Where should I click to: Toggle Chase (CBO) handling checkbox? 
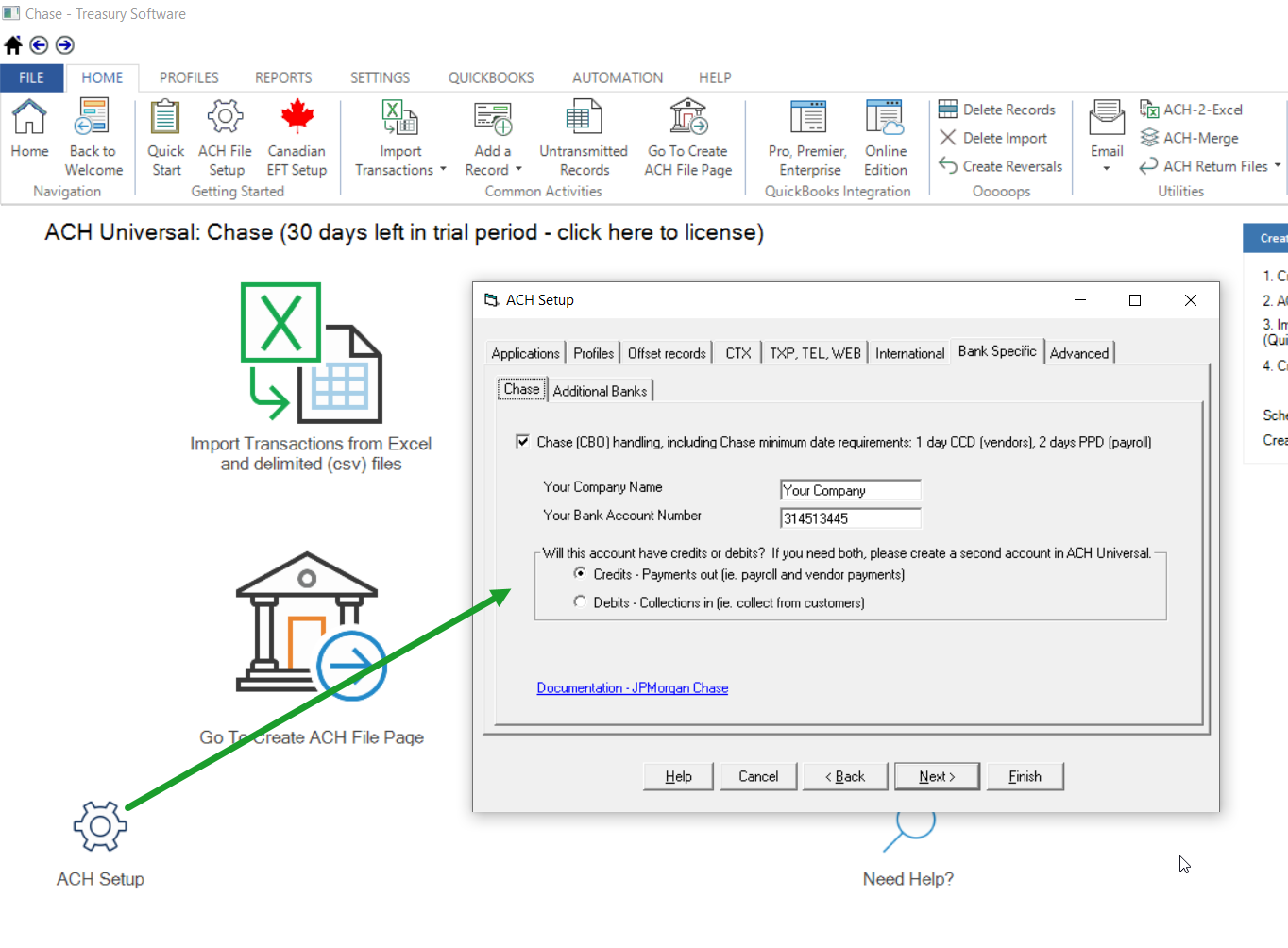(522, 441)
